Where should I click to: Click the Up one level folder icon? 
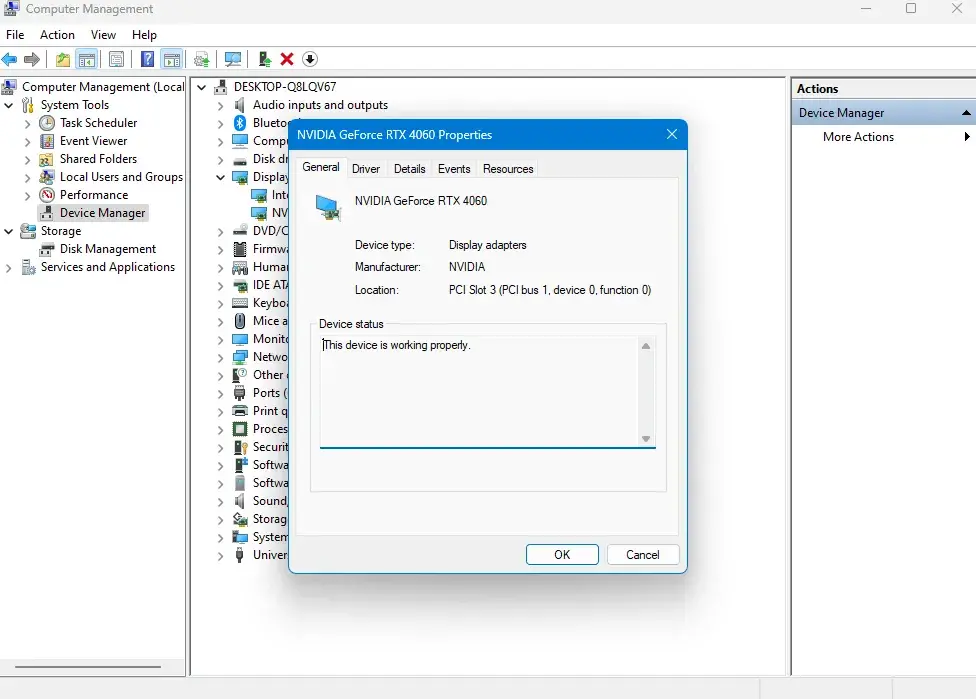62,60
